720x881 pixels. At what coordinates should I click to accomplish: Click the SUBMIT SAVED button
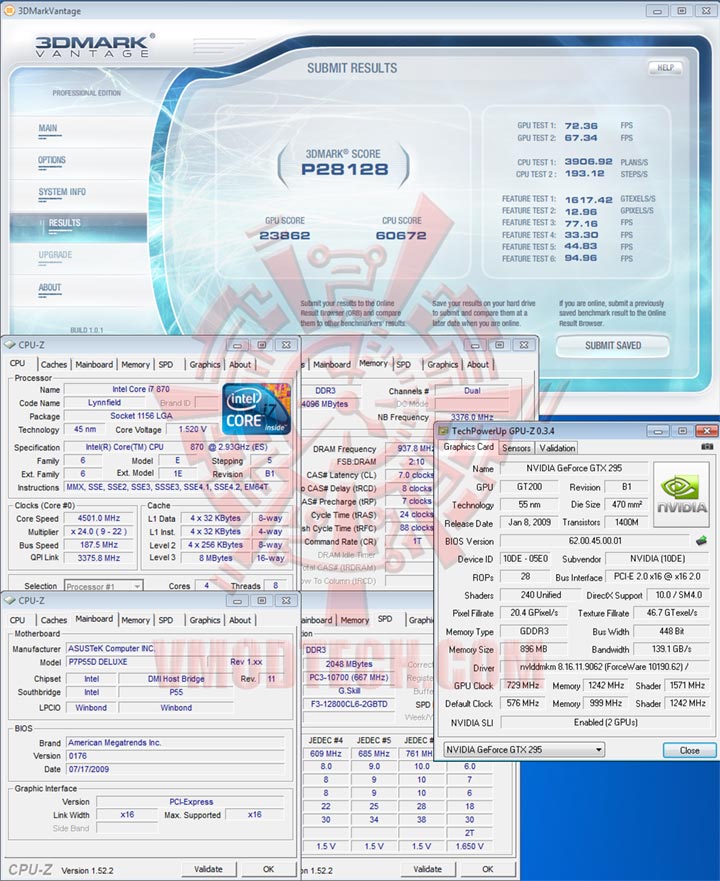613,346
